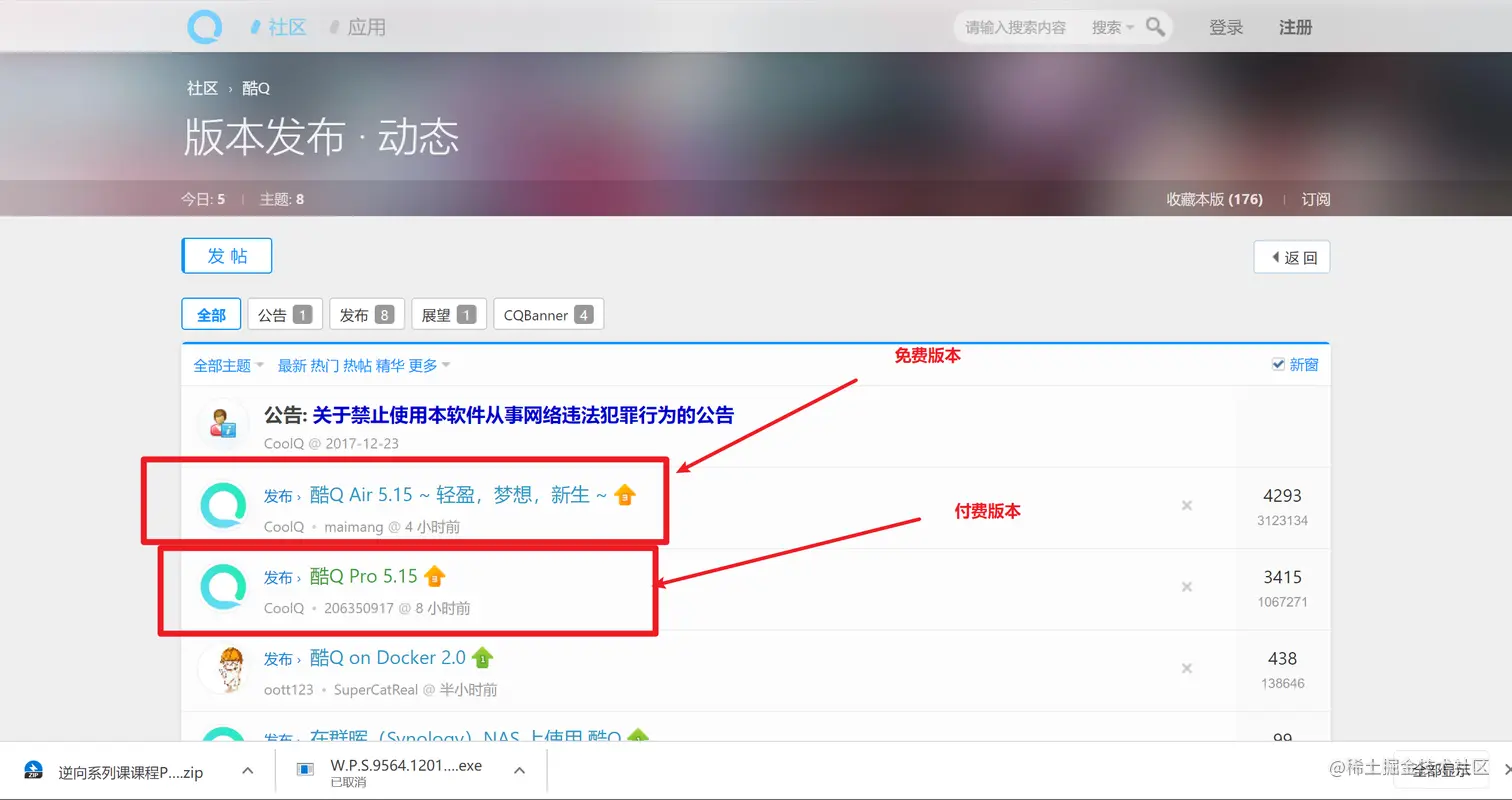
Task: Open the 酷Q Air 5.15 thread
Action: click(x=459, y=494)
